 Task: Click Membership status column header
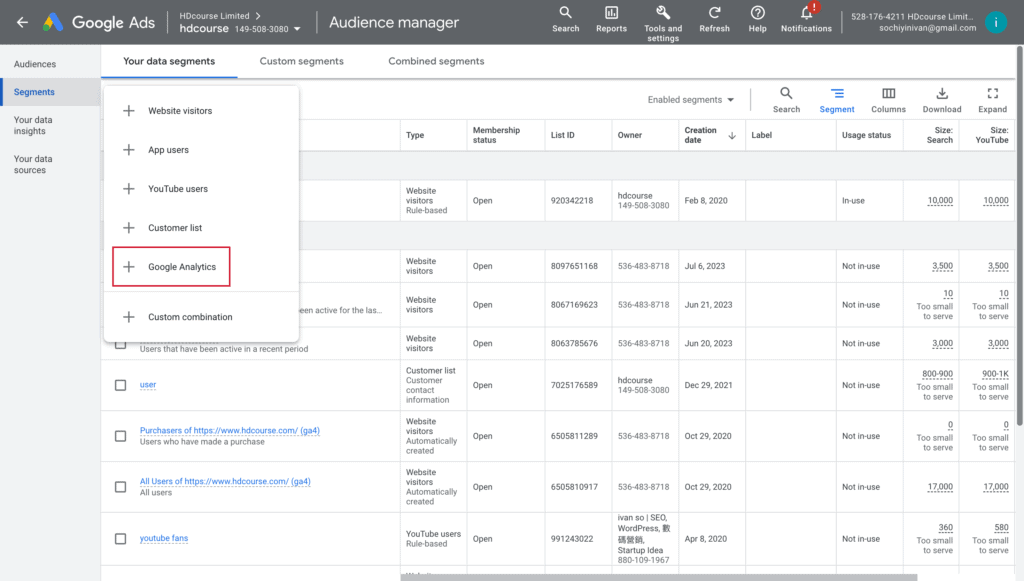point(496,135)
